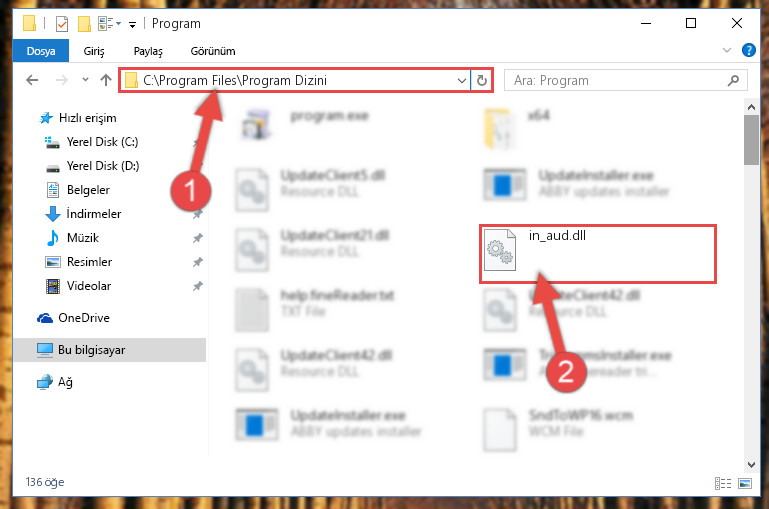The width and height of the screenshot is (769, 509).
Task: Click the search magnifier icon
Action: tap(733, 80)
